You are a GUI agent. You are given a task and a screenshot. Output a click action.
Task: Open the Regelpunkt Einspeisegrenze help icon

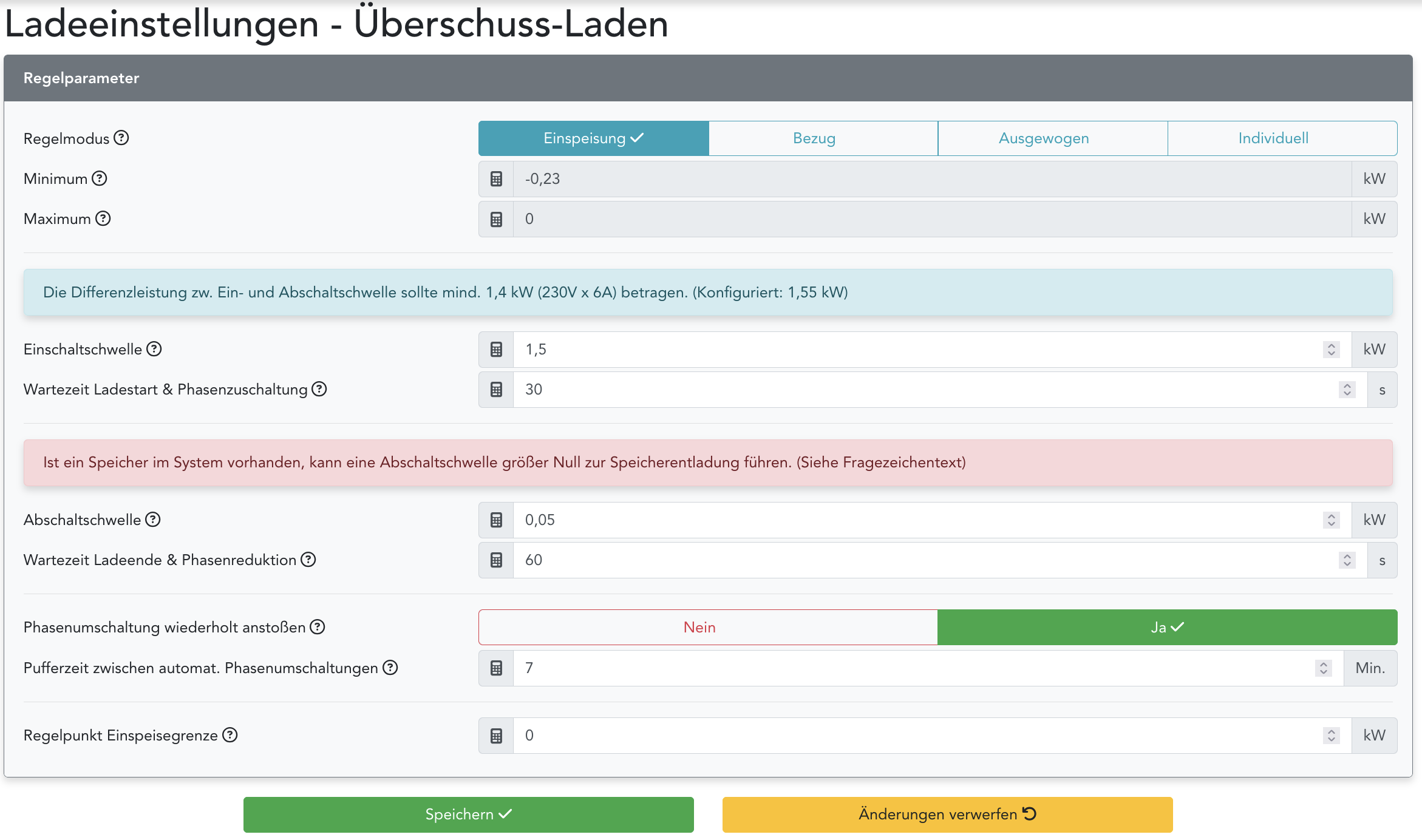coord(230,735)
